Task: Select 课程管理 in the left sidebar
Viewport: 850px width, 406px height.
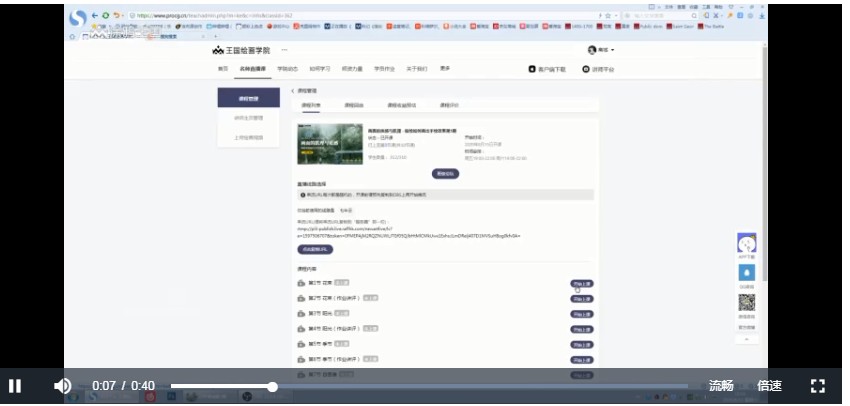Action: tap(249, 98)
